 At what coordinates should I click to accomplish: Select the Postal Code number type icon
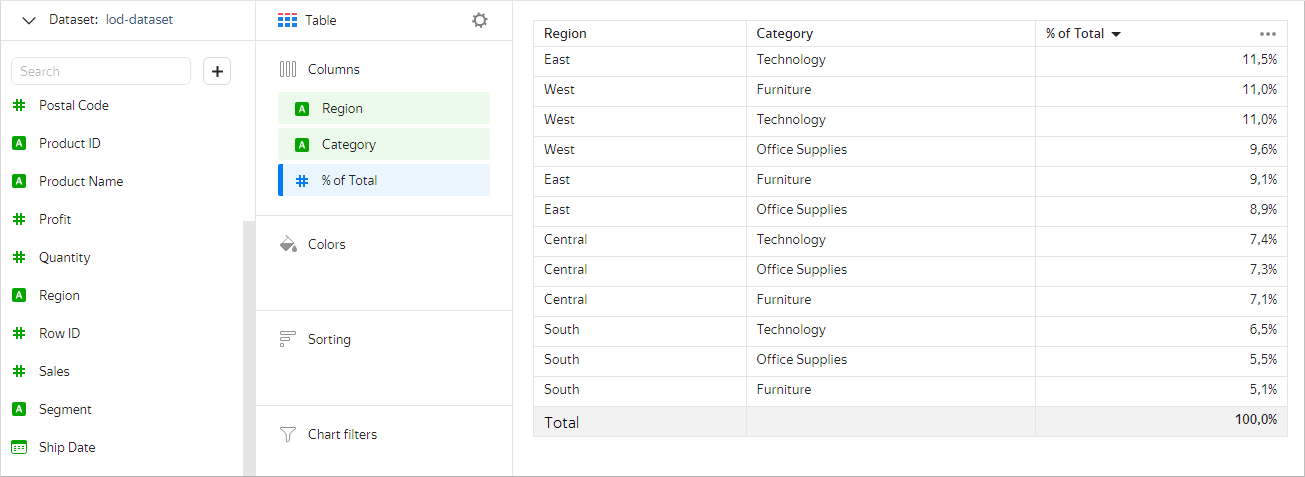[18, 105]
